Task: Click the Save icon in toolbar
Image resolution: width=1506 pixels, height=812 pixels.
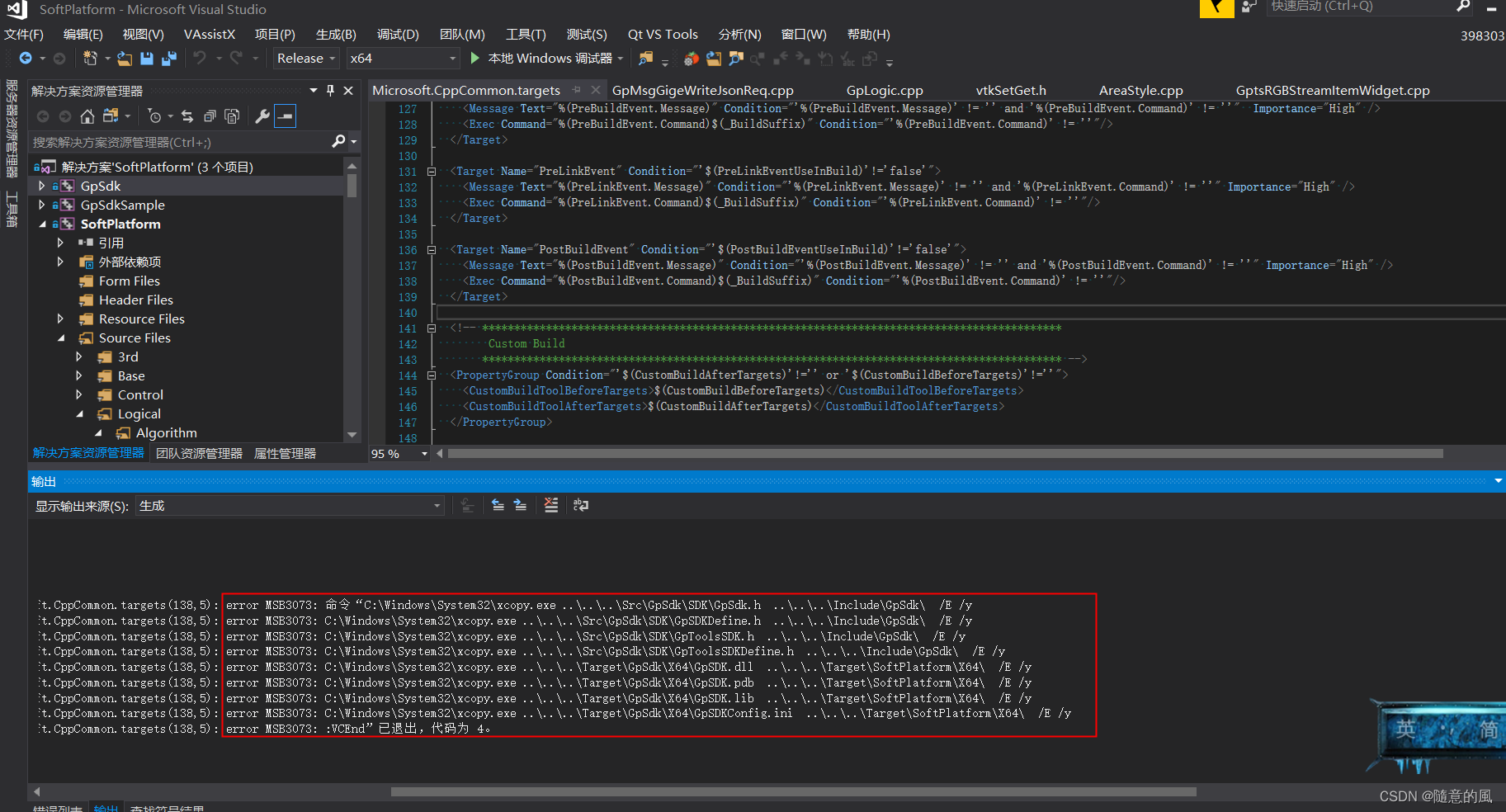Action: [x=147, y=59]
